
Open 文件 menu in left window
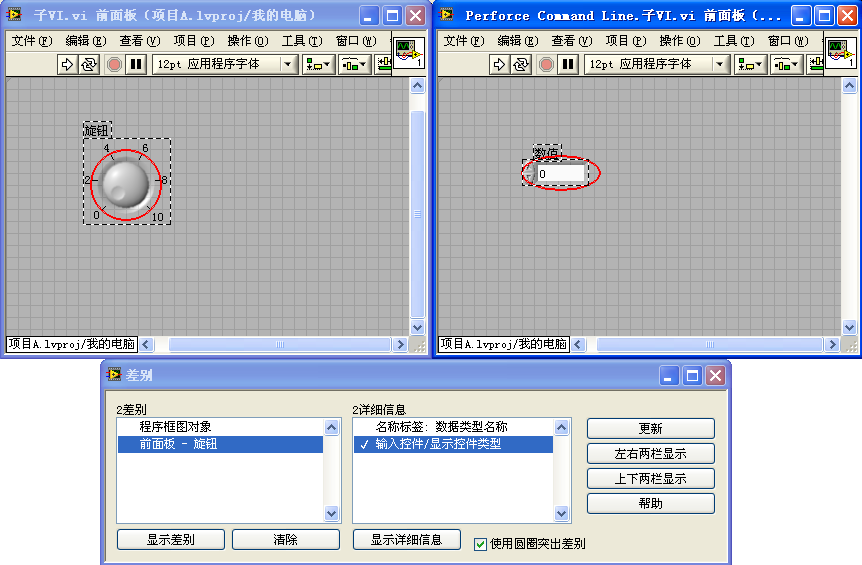(30, 41)
